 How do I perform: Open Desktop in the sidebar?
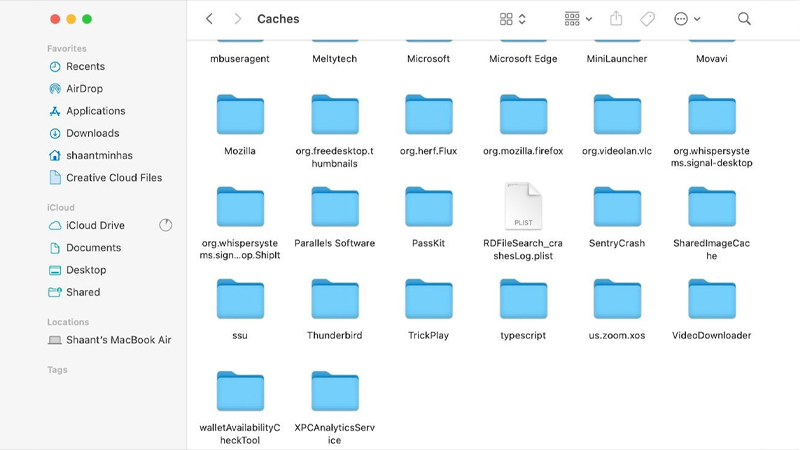tap(77, 270)
